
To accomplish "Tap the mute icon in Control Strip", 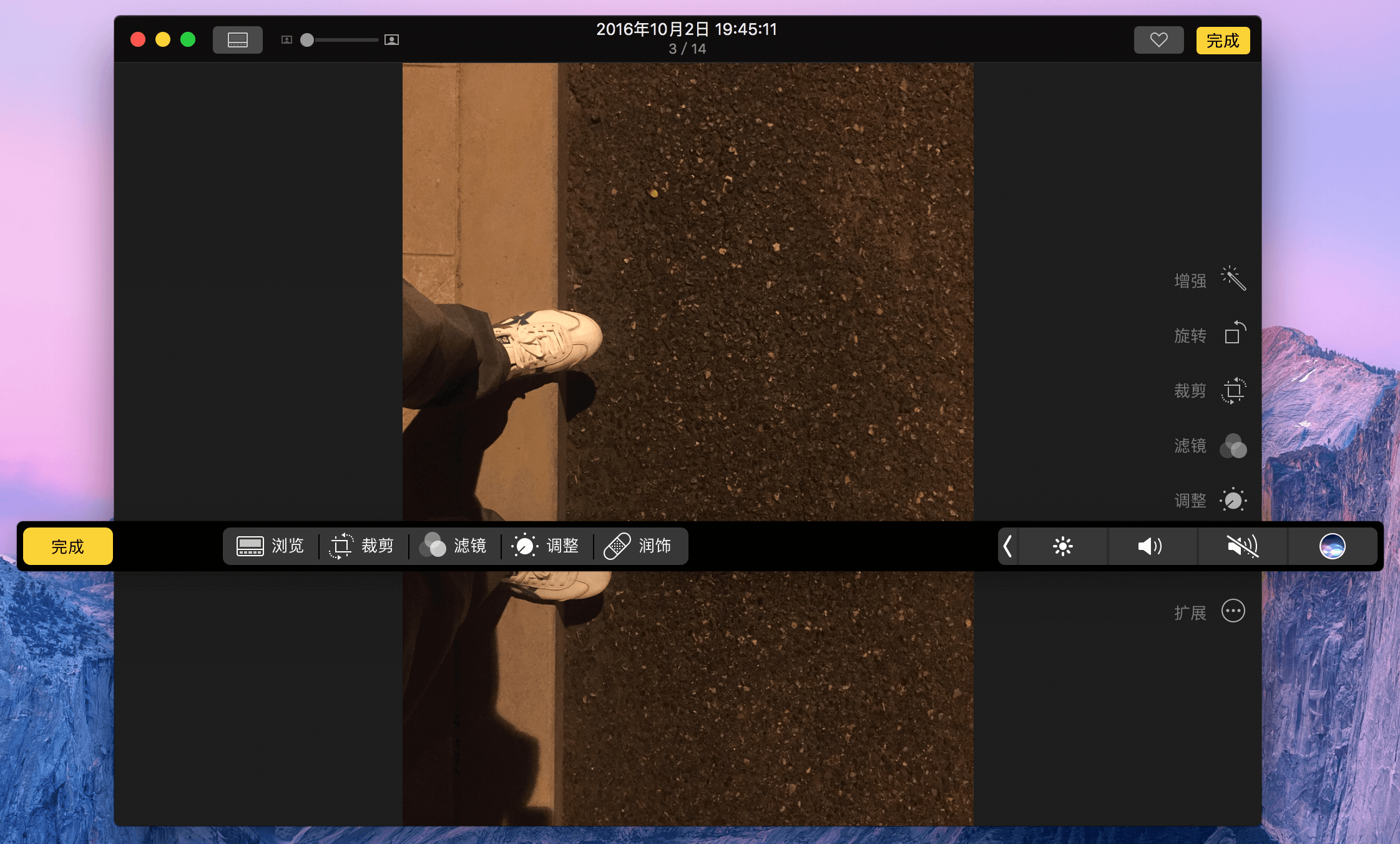I will point(1243,546).
